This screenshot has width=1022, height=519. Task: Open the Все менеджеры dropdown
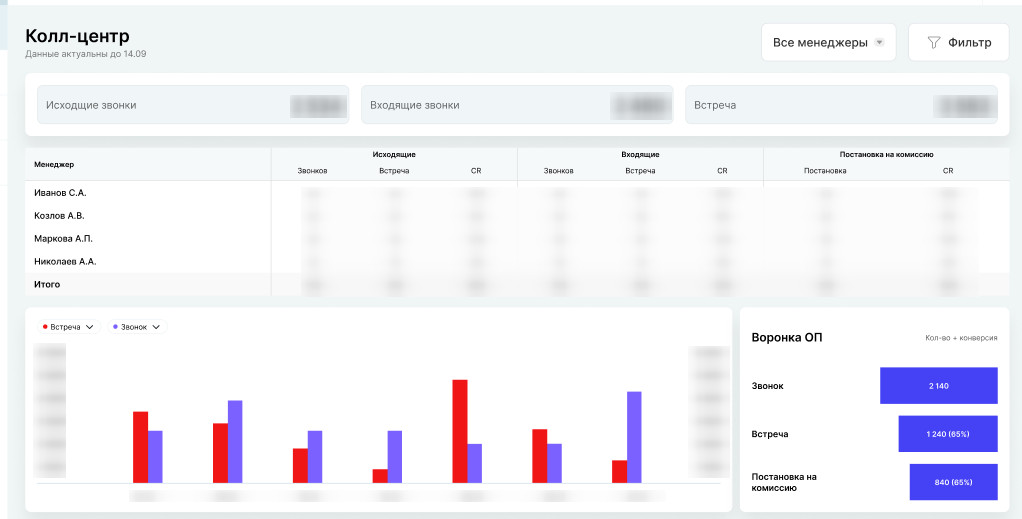click(x=828, y=42)
